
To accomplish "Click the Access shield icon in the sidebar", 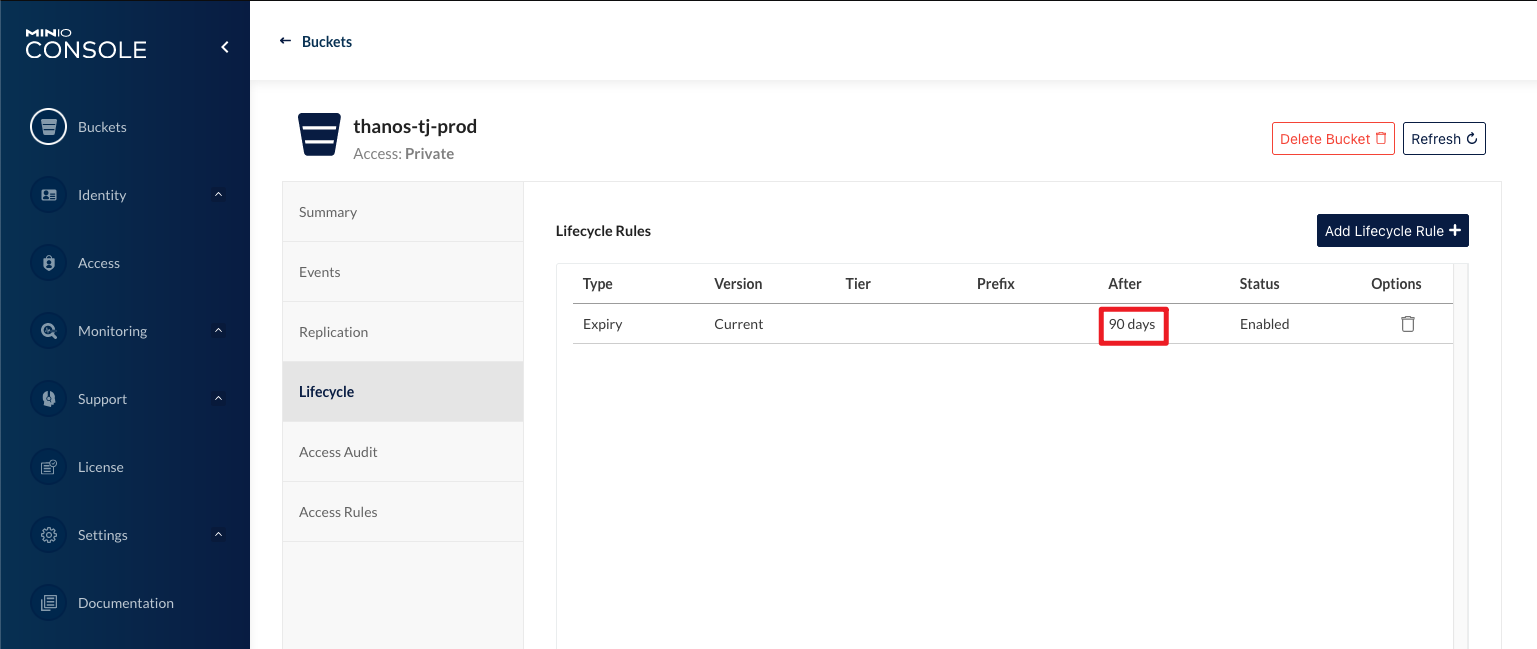I will pyautogui.click(x=48, y=263).
